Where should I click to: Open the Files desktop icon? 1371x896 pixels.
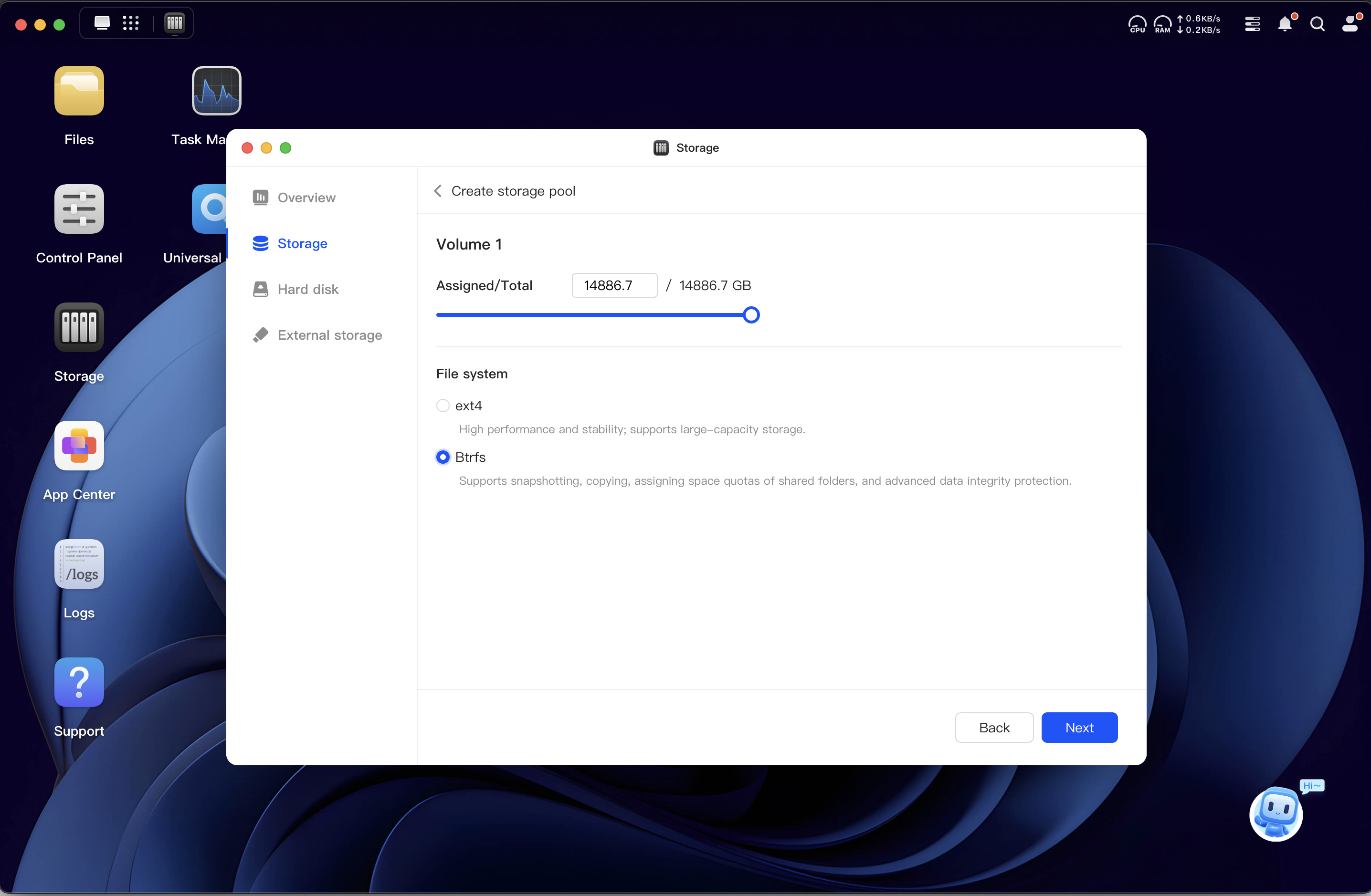click(x=79, y=91)
